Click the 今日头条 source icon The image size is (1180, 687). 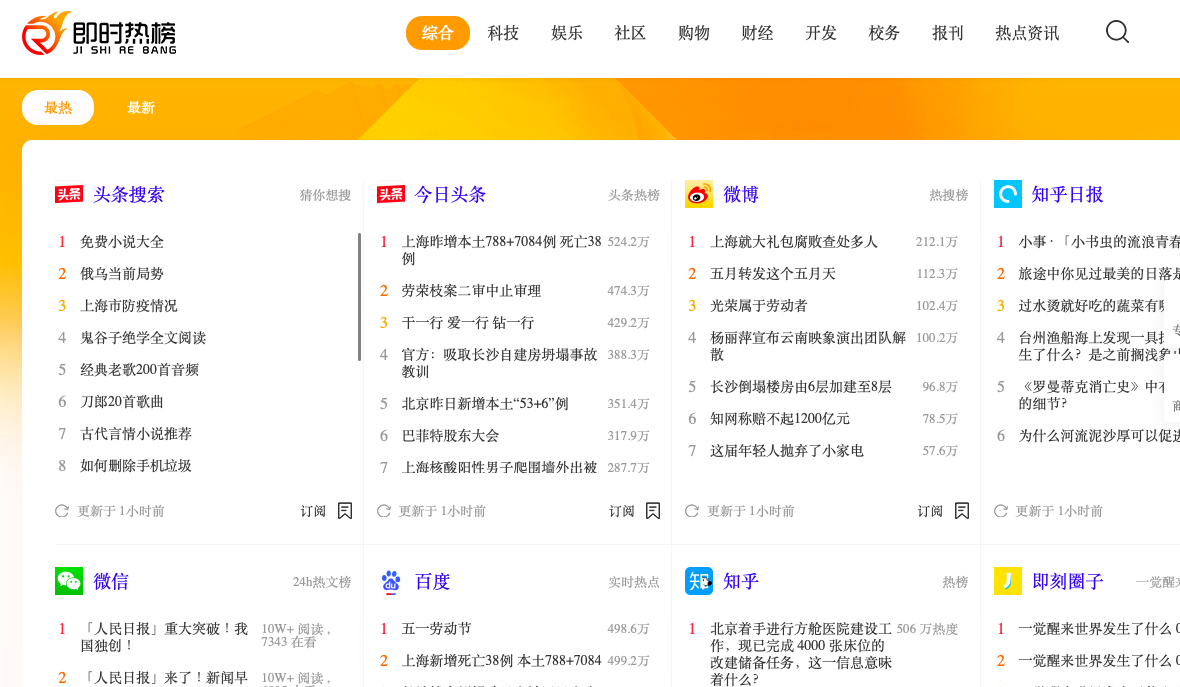pyautogui.click(x=391, y=194)
